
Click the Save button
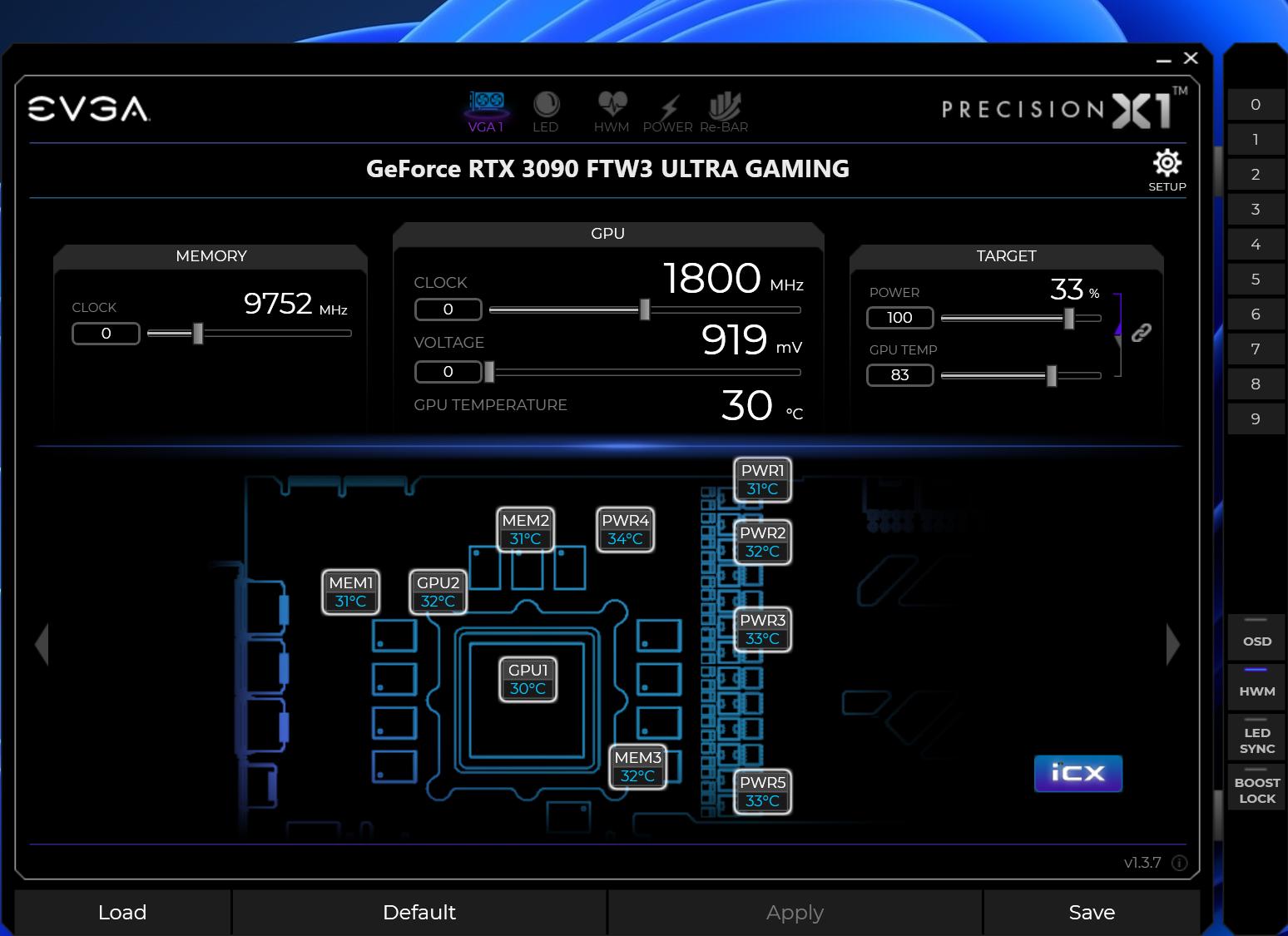1092,913
